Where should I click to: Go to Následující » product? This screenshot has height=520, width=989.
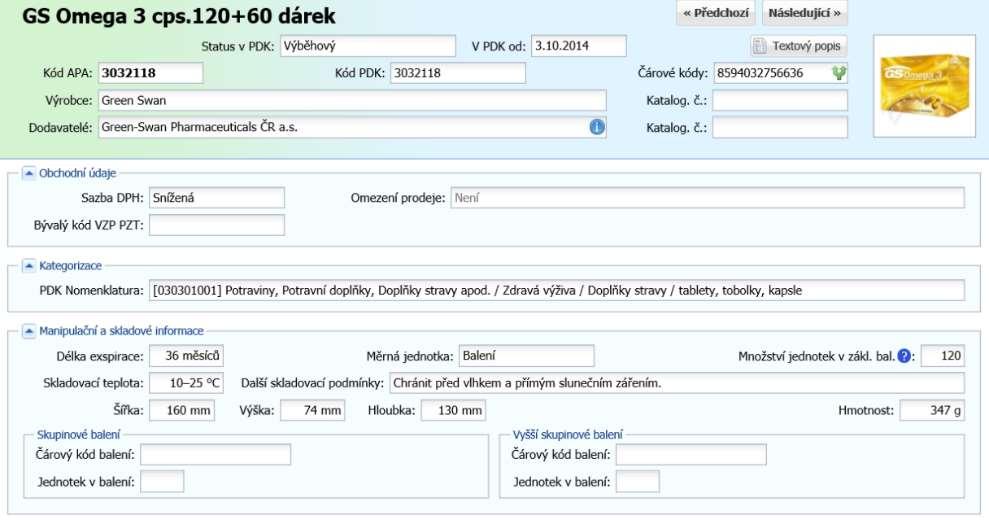pyautogui.click(x=804, y=13)
